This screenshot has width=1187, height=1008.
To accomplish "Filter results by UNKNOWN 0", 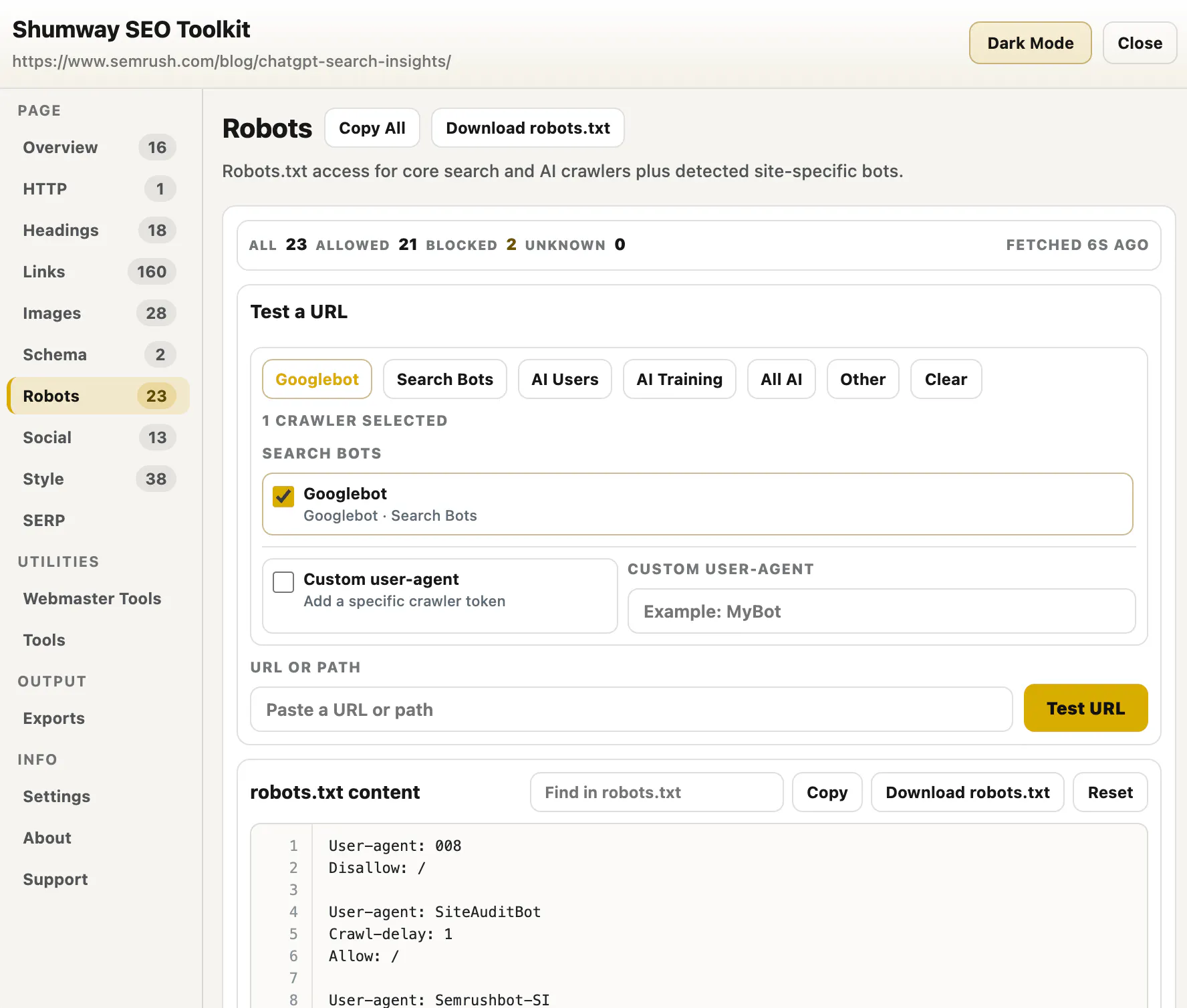I will coord(575,245).
